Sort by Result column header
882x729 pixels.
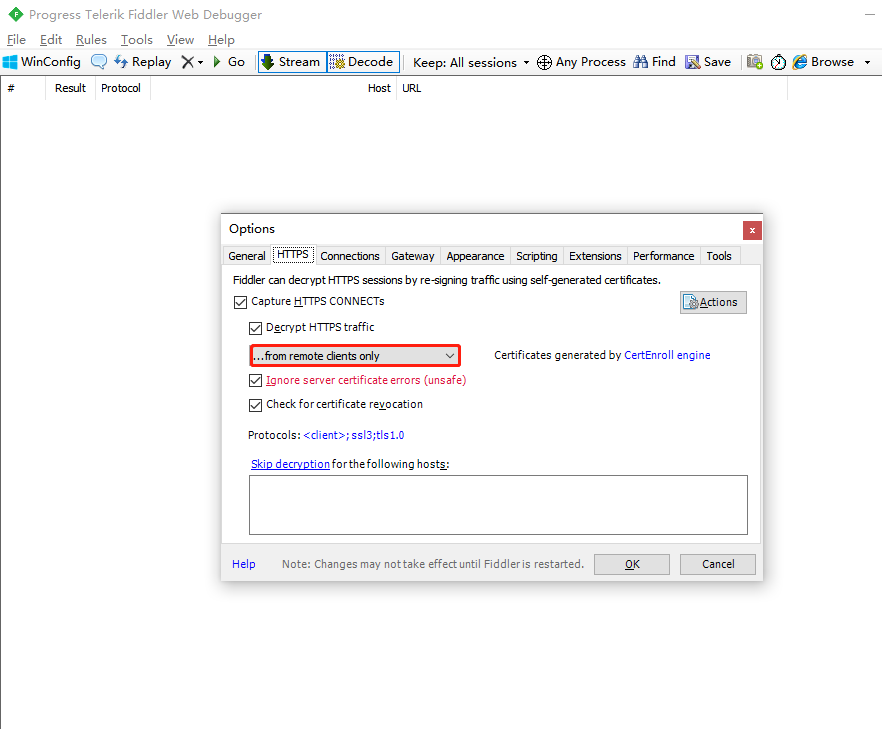coord(70,88)
